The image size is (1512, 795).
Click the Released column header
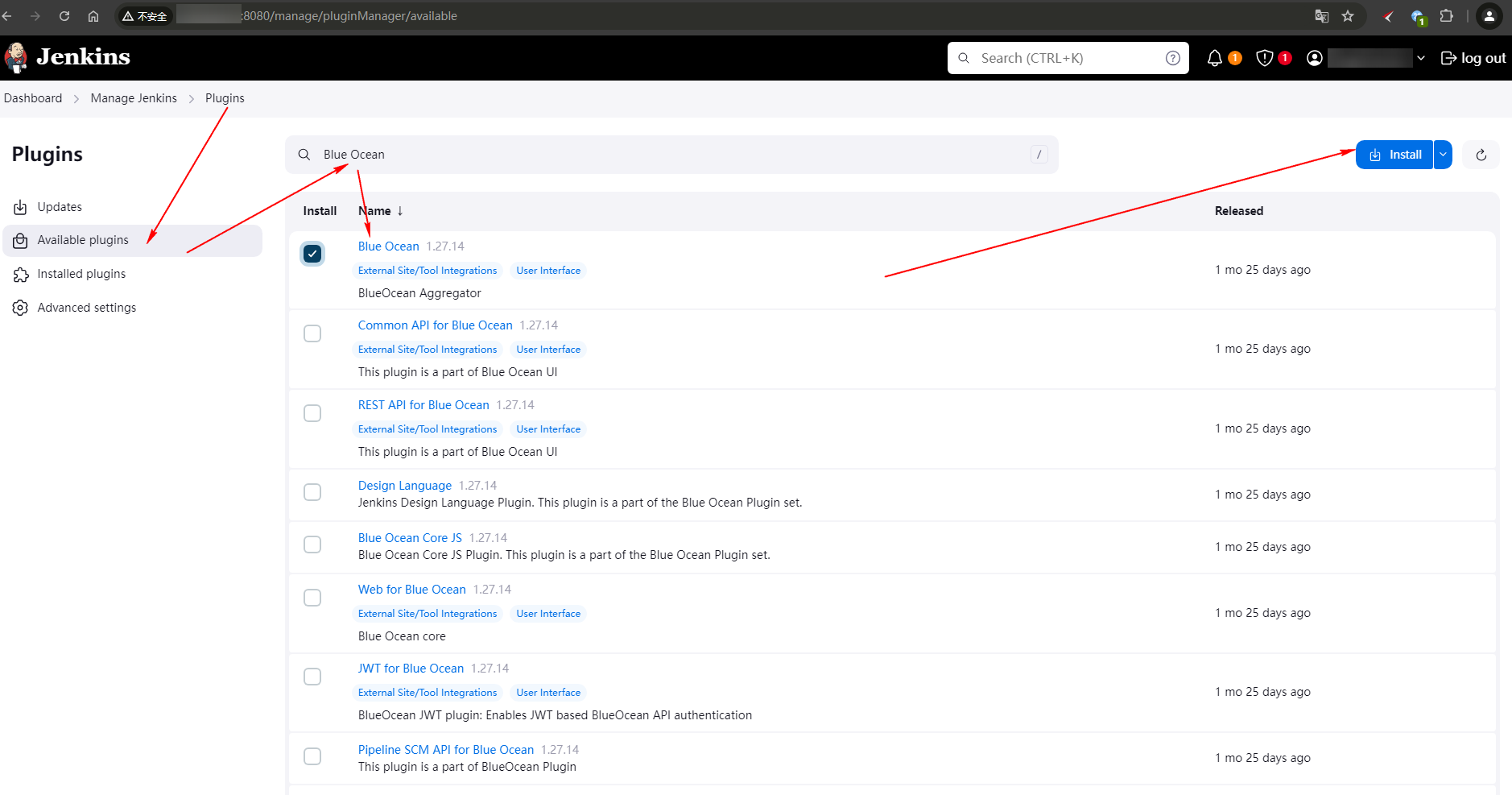(1239, 211)
